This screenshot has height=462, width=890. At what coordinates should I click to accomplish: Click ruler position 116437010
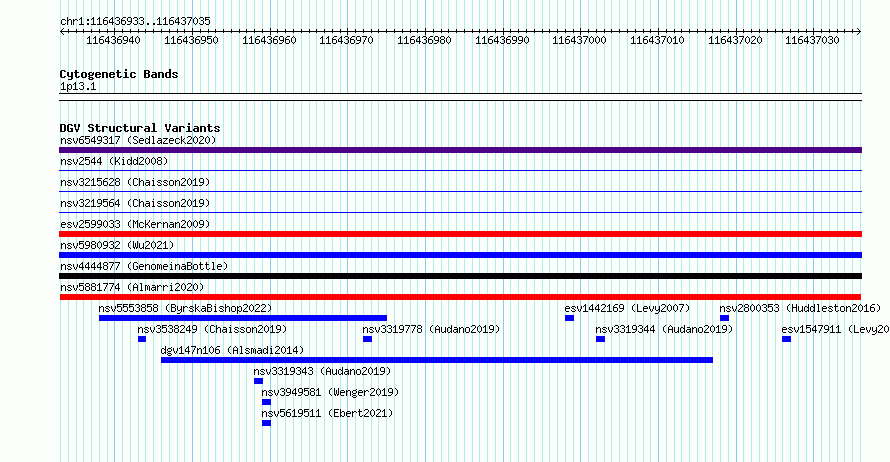pyautogui.click(x=657, y=40)
